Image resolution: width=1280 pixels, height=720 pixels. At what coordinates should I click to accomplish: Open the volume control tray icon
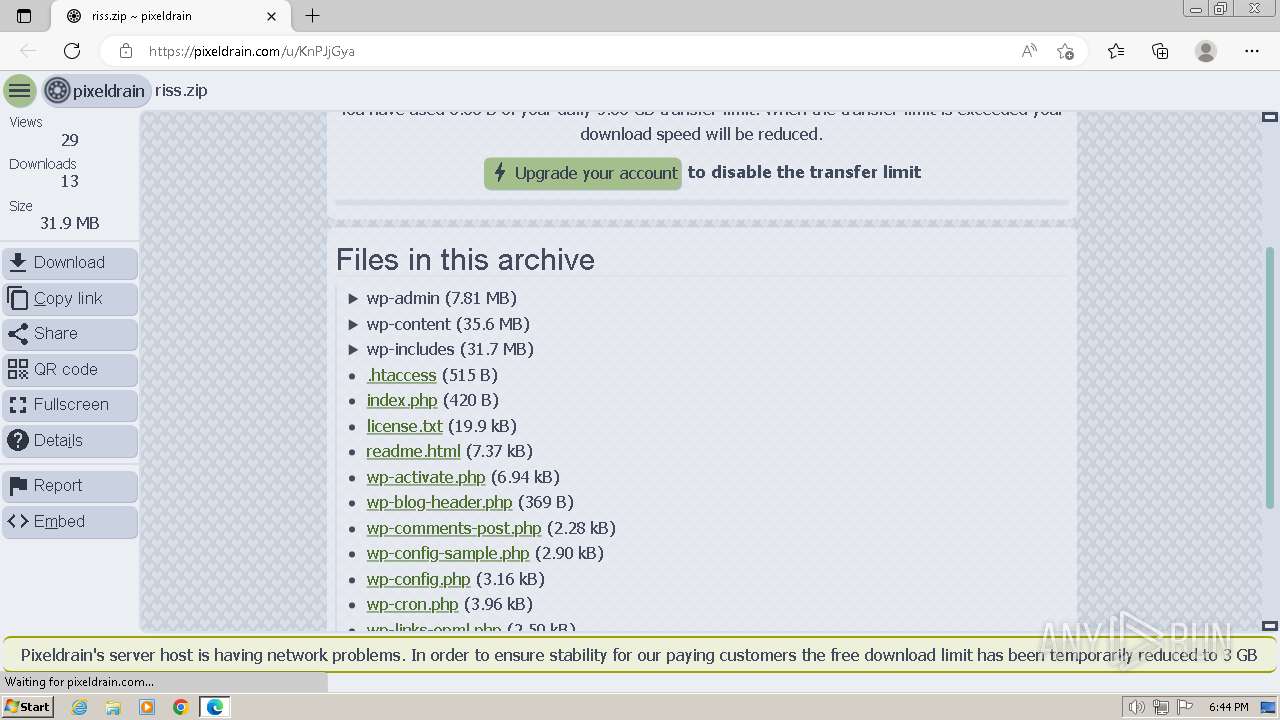pos(1136,707)
